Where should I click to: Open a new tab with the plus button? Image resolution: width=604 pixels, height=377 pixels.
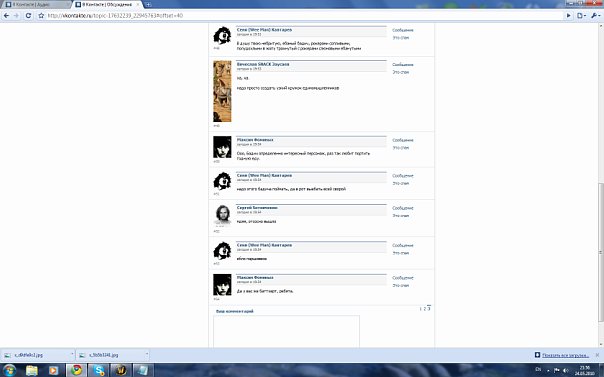[x=148, y=5]
